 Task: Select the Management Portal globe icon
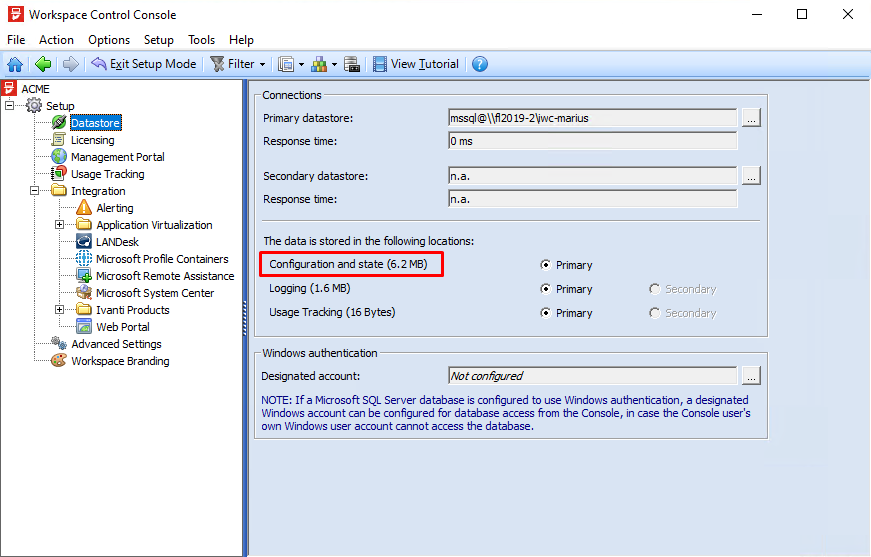[x=59, y=157]
